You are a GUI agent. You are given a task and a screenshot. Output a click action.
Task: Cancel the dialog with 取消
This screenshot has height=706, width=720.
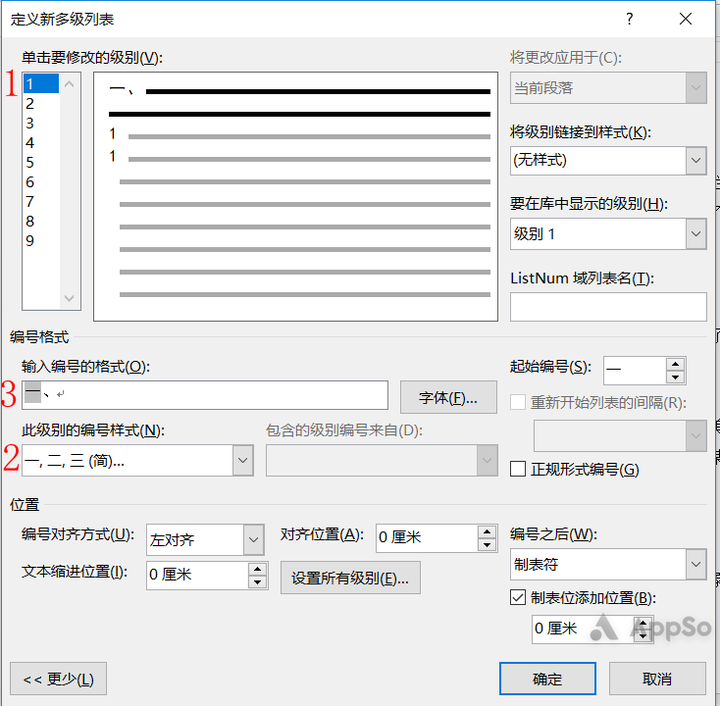pyautogui.click(x=657, y=678)
